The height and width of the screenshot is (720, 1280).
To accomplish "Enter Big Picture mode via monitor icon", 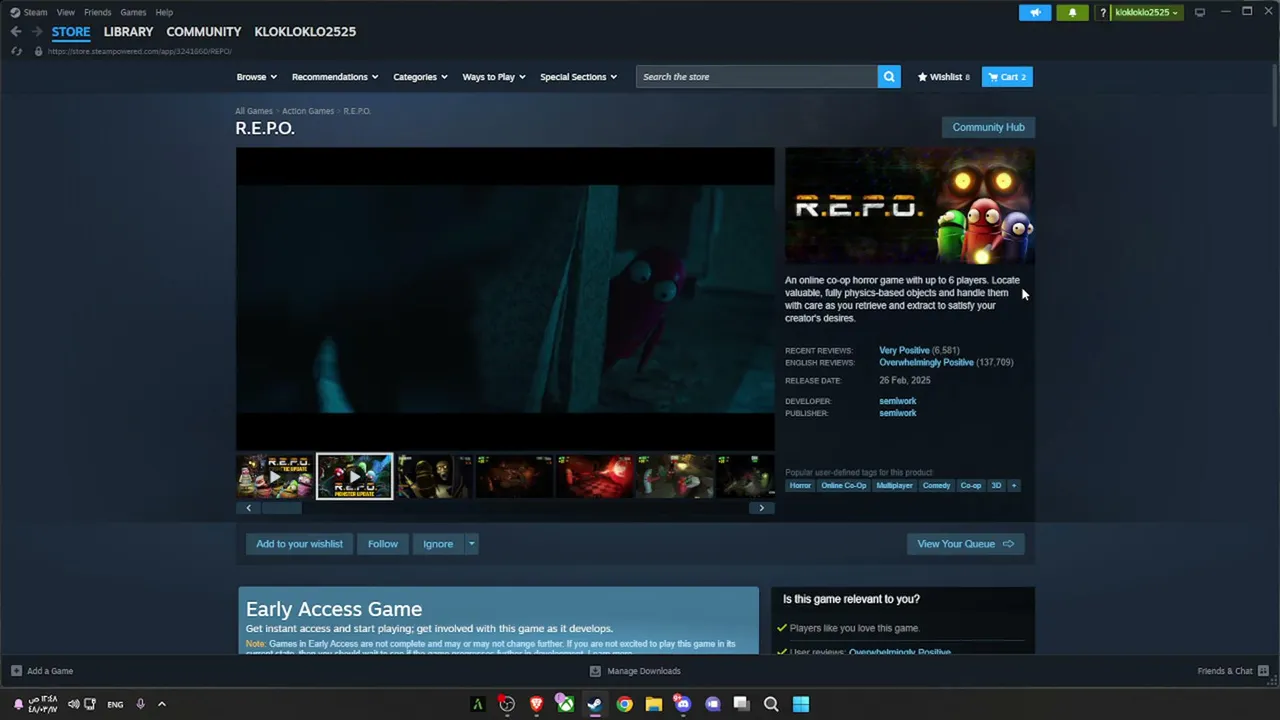I will 1200,12.
